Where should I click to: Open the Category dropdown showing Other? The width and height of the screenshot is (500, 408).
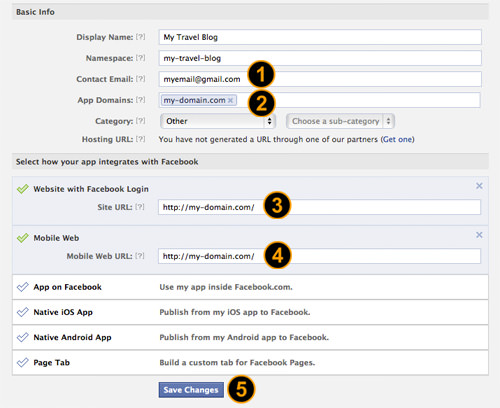tap(218, 121)
